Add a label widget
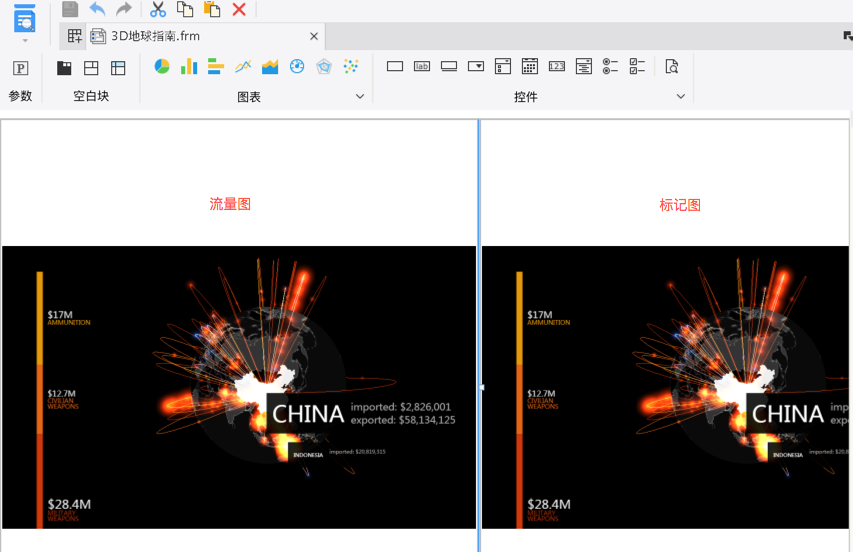The width and height of the screenshot is (853, 552). [x=422, y=66]
